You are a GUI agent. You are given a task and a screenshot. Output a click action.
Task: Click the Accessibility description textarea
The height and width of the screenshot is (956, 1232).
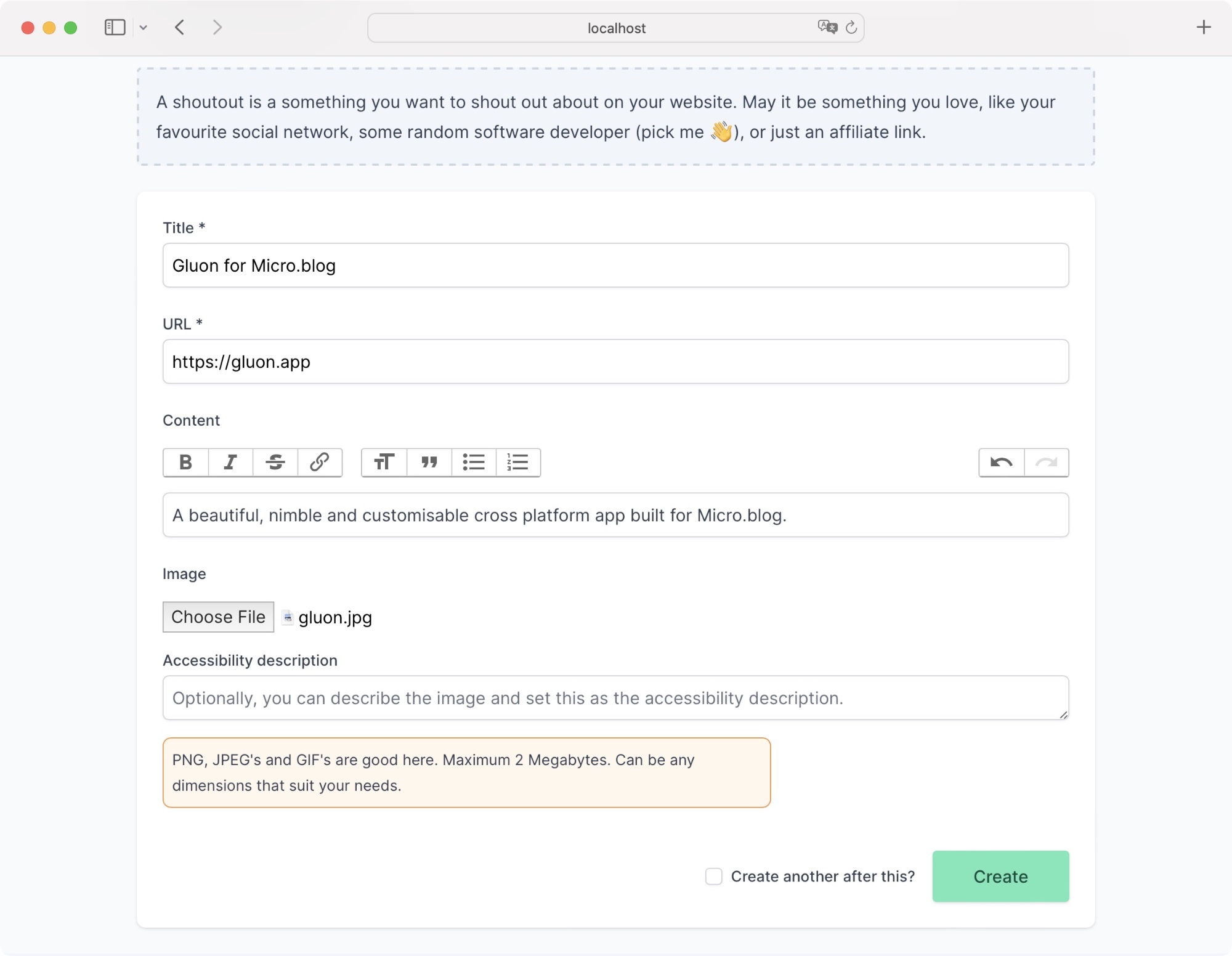coord(615,697)
